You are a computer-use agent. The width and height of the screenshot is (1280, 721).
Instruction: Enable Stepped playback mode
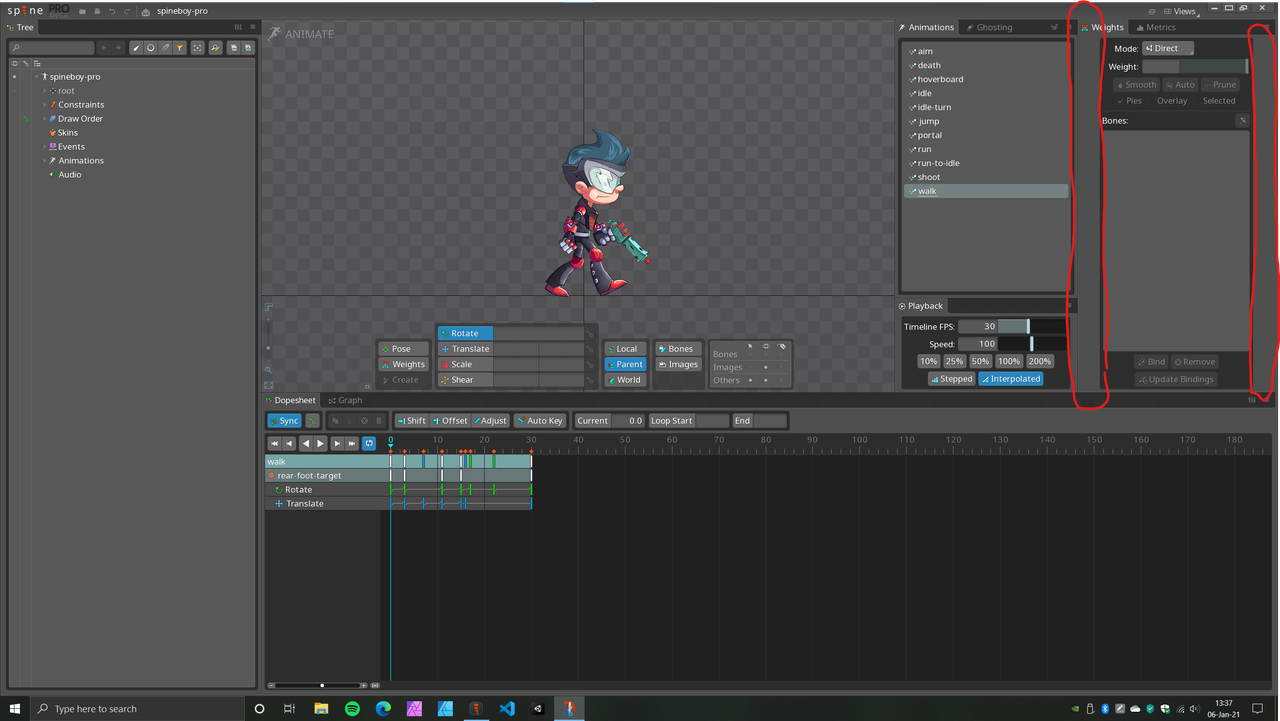coord(951,379)
